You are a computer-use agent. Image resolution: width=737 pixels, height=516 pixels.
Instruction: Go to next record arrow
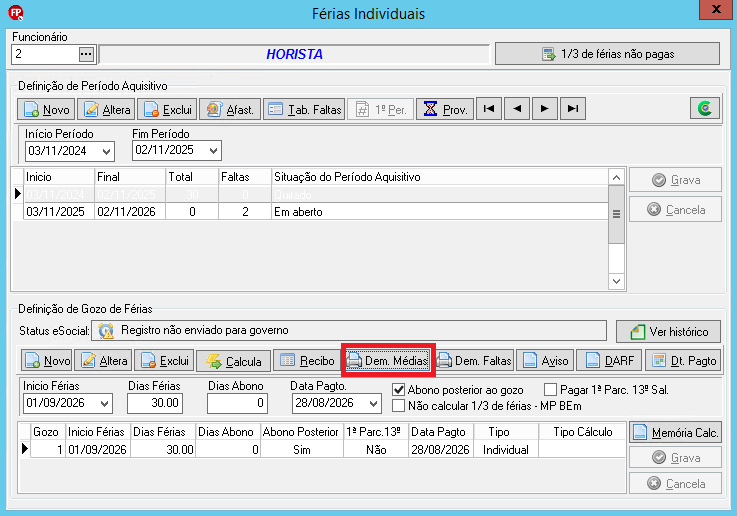coord(545,109)
